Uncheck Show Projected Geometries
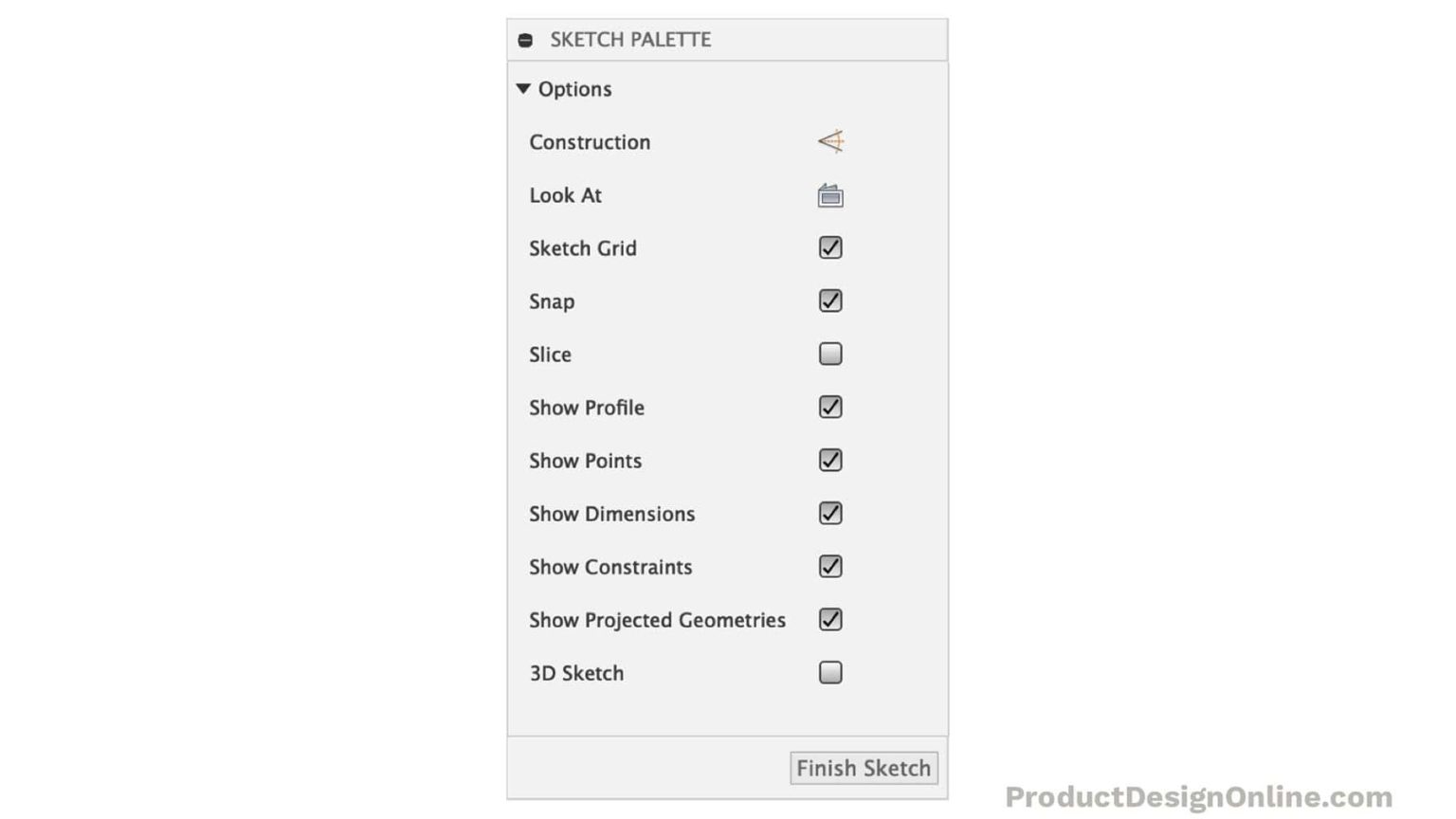Screen dimensions: 1456x819 [x=829, y=619]
